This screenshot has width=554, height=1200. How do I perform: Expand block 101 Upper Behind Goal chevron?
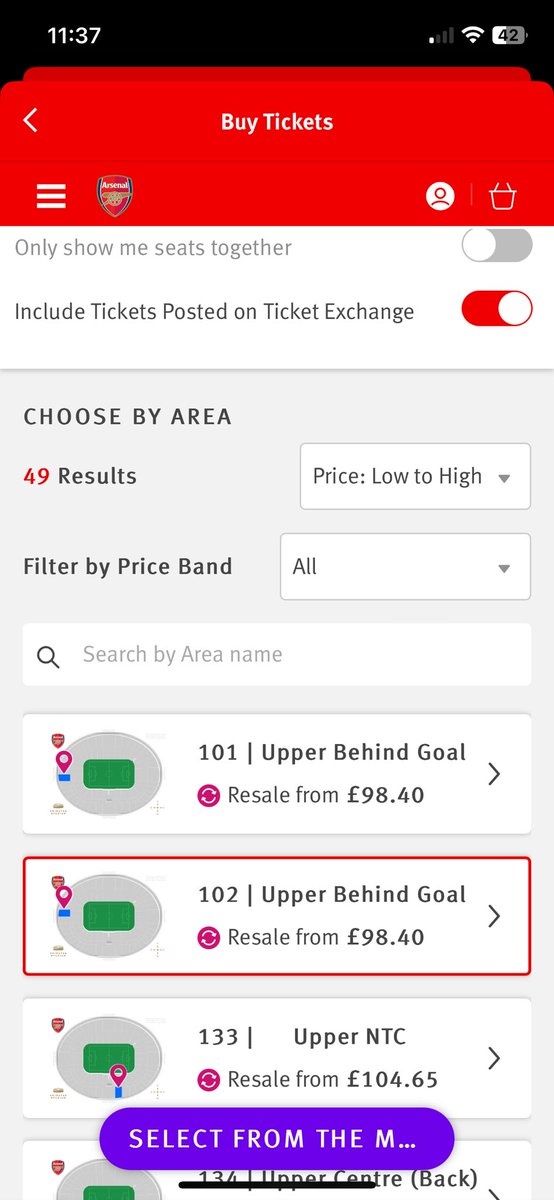[493, 774]
